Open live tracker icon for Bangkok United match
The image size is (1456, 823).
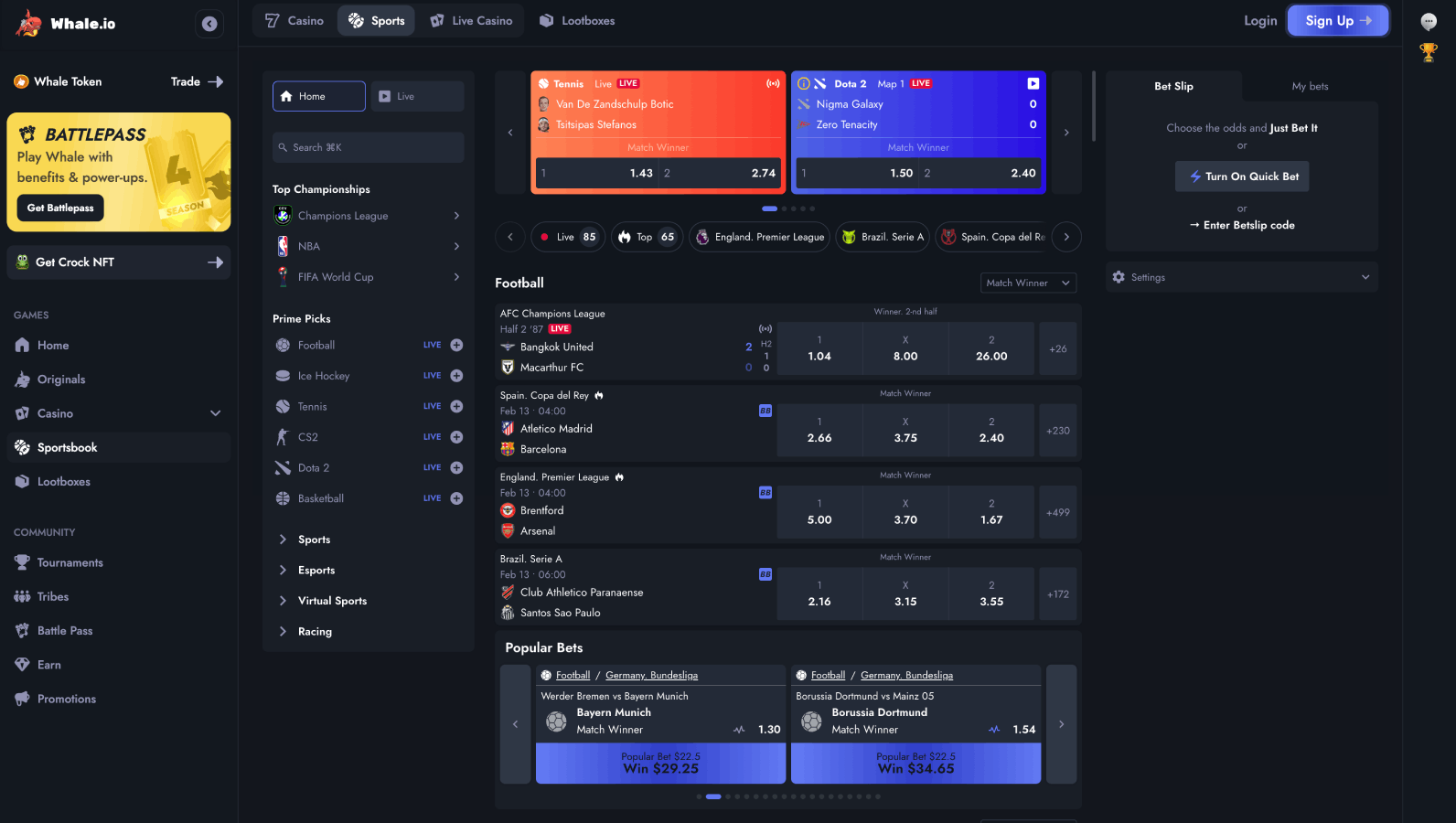click(765, 328)
